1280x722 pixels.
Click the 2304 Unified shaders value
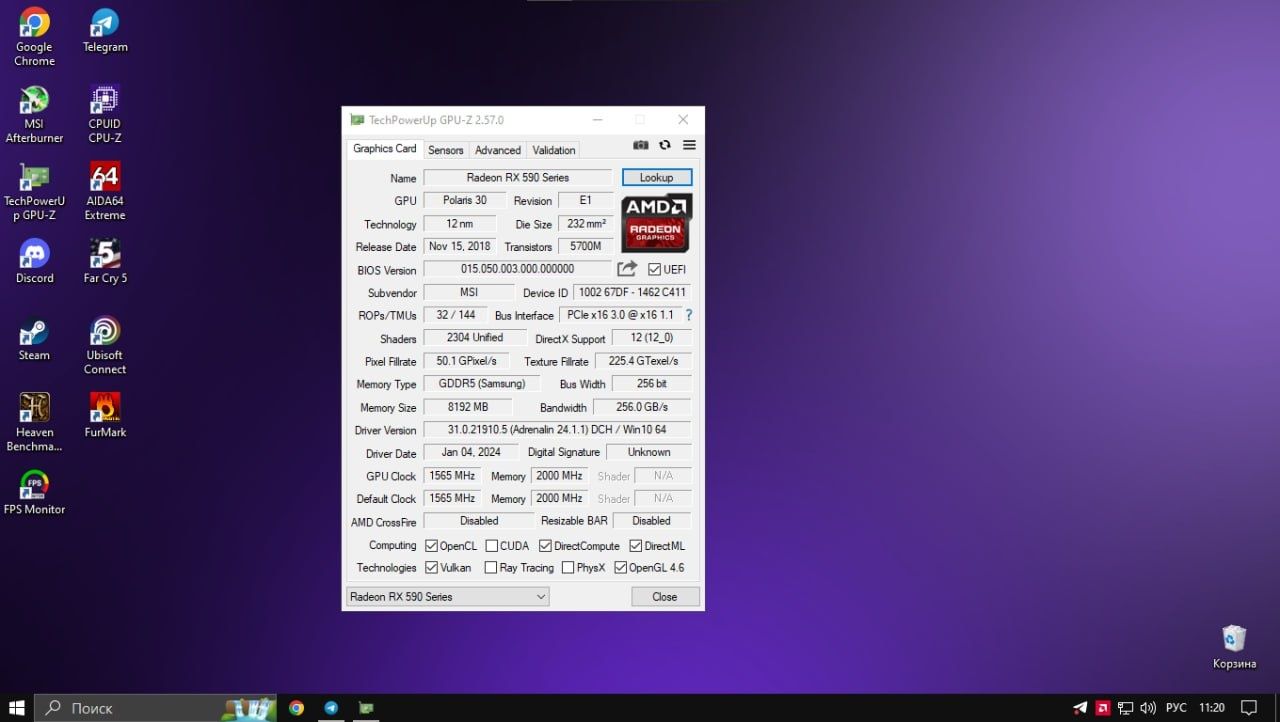point(475,338)
